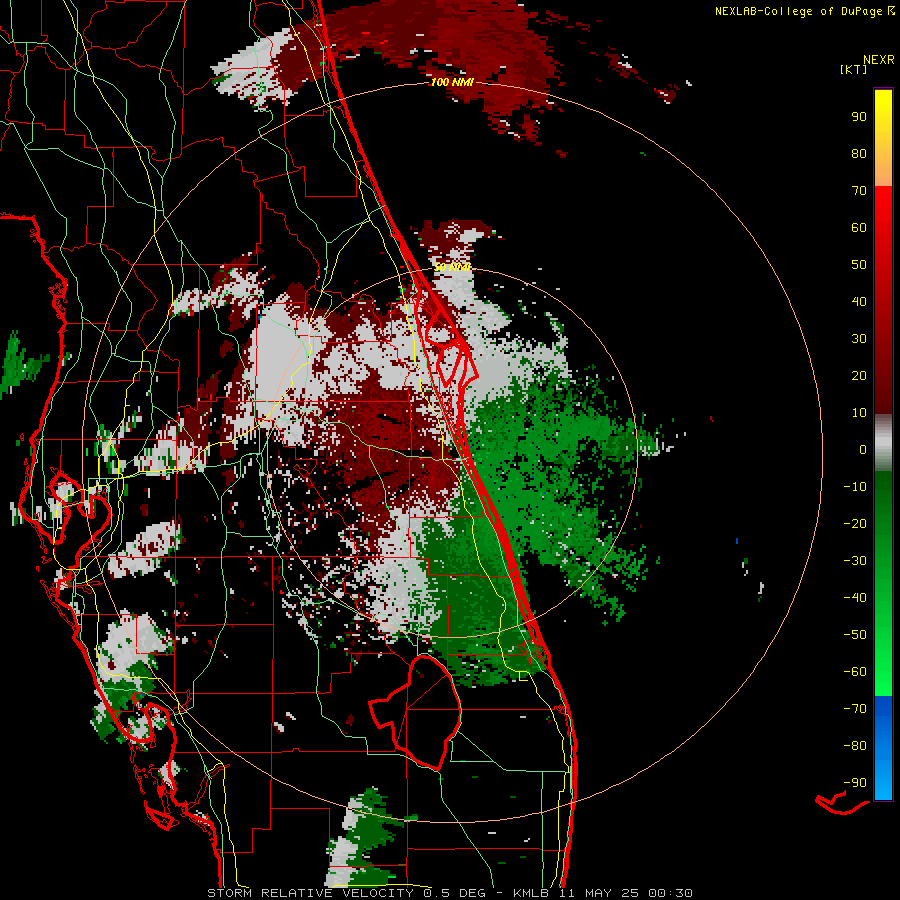
Task: Click the 30 value on the velocity scale
Action: click(859, 339)
